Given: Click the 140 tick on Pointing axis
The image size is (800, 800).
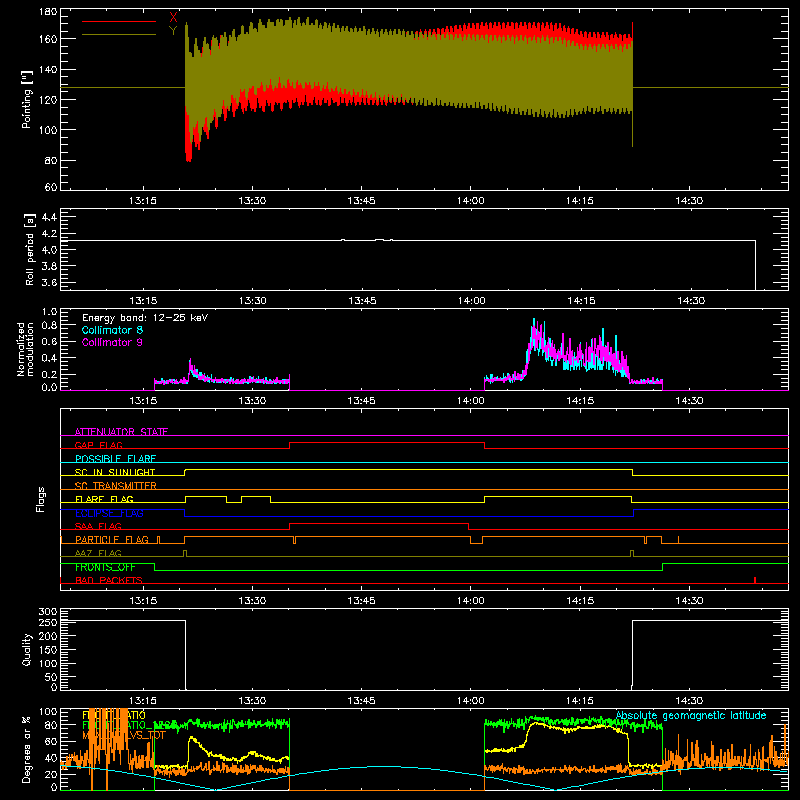Looking at the screenshot, I should click(48, 70).
